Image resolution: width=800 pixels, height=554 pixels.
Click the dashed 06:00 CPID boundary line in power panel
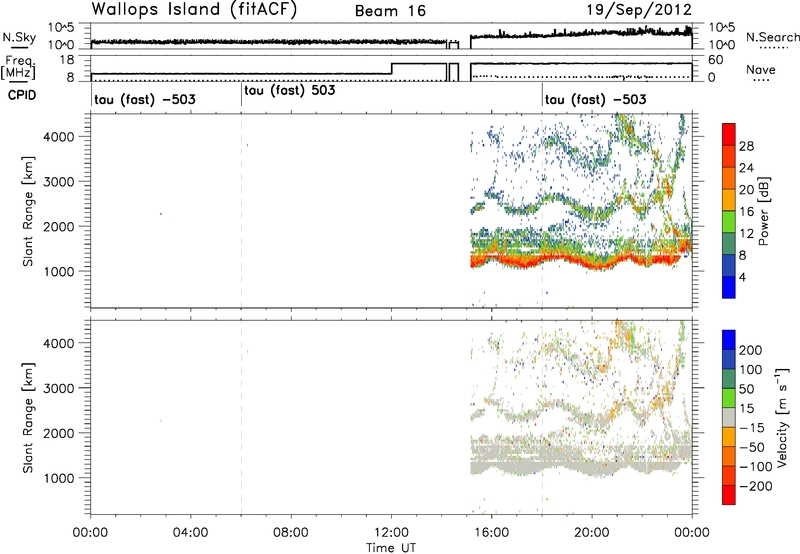pos(241,210)
